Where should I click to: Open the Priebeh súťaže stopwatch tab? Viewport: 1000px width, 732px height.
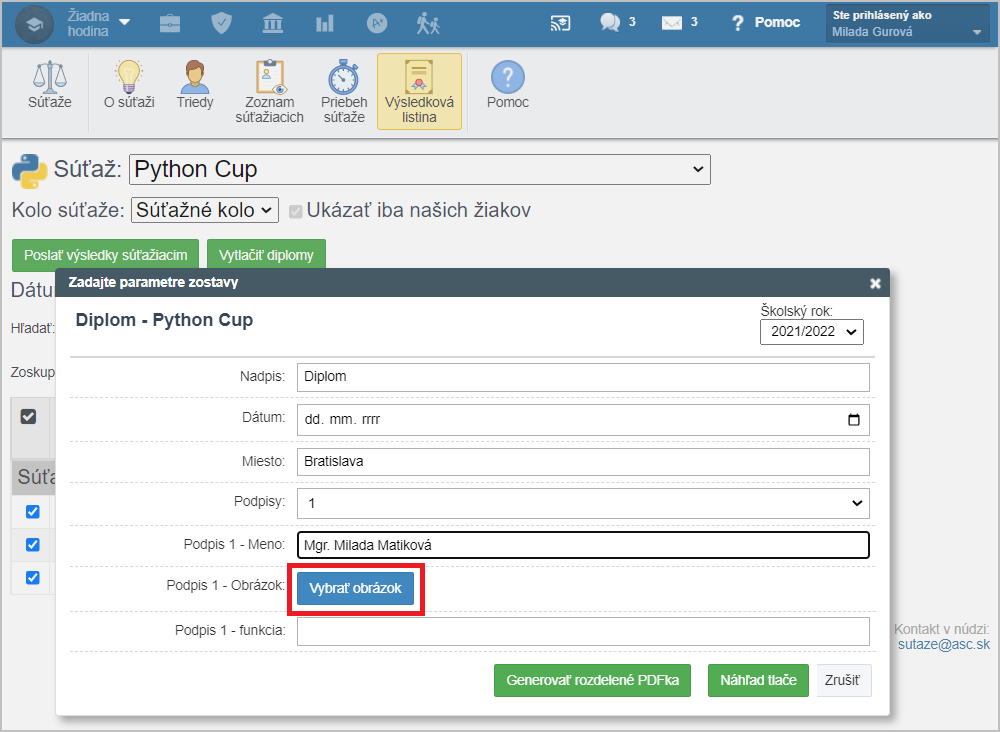click(344, 92)
